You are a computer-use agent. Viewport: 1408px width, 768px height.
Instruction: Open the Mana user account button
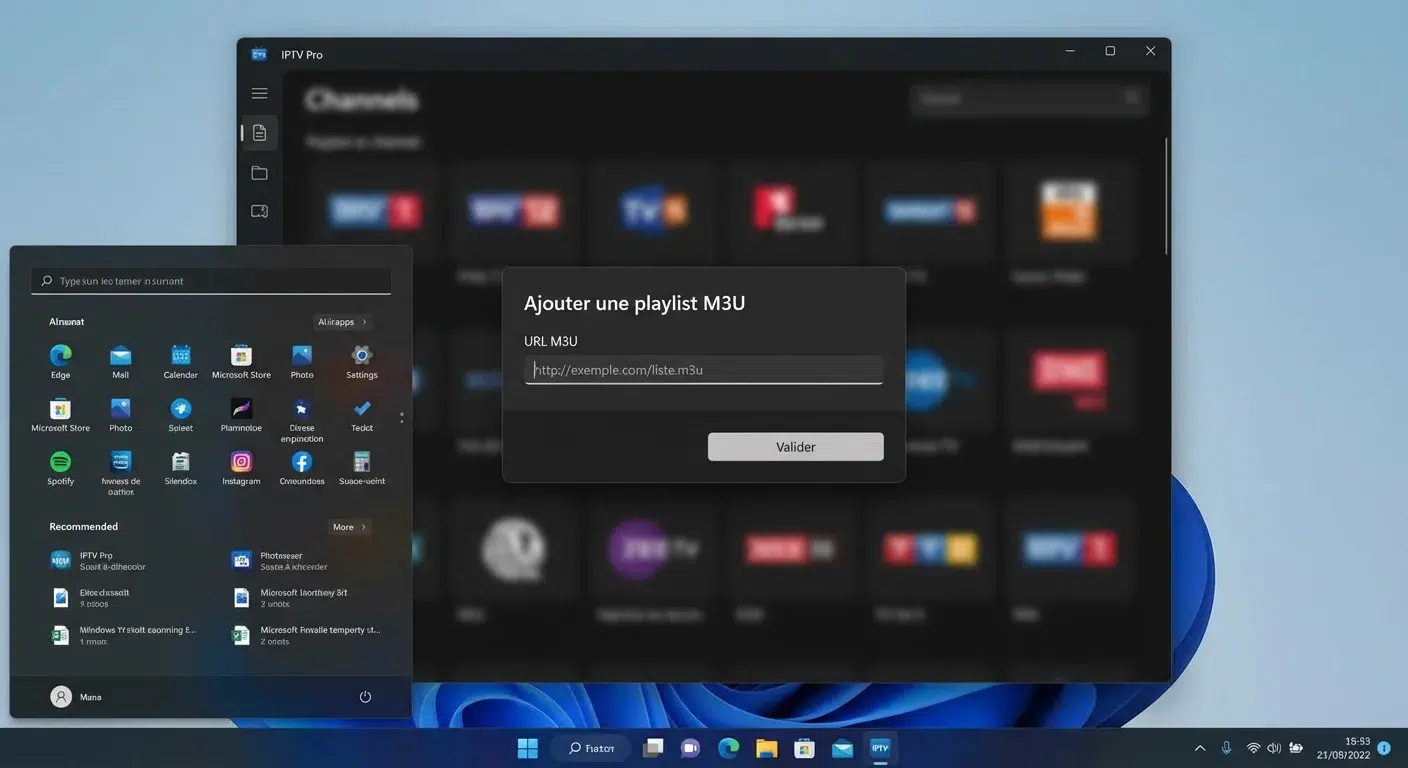pyautogui.click(x=76, y=697)
